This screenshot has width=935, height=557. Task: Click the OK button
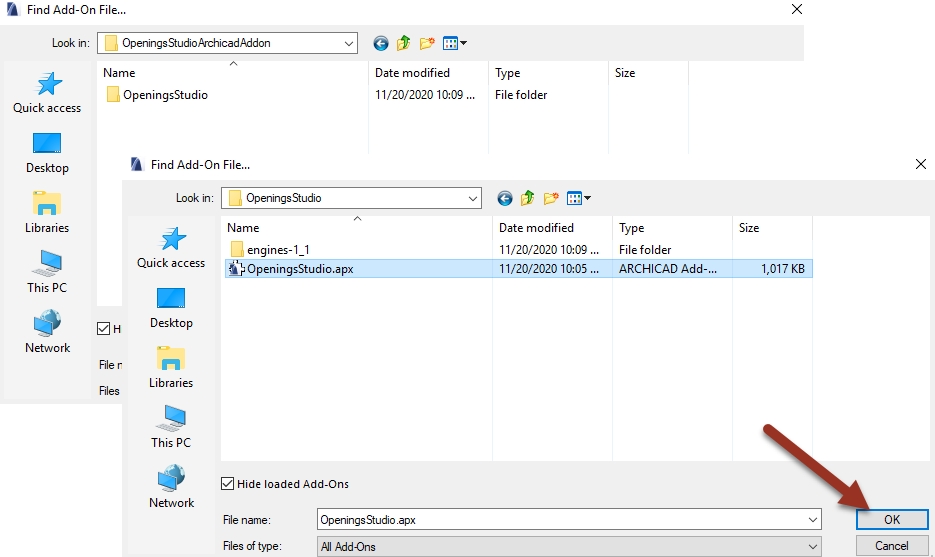tap(892, 519)
